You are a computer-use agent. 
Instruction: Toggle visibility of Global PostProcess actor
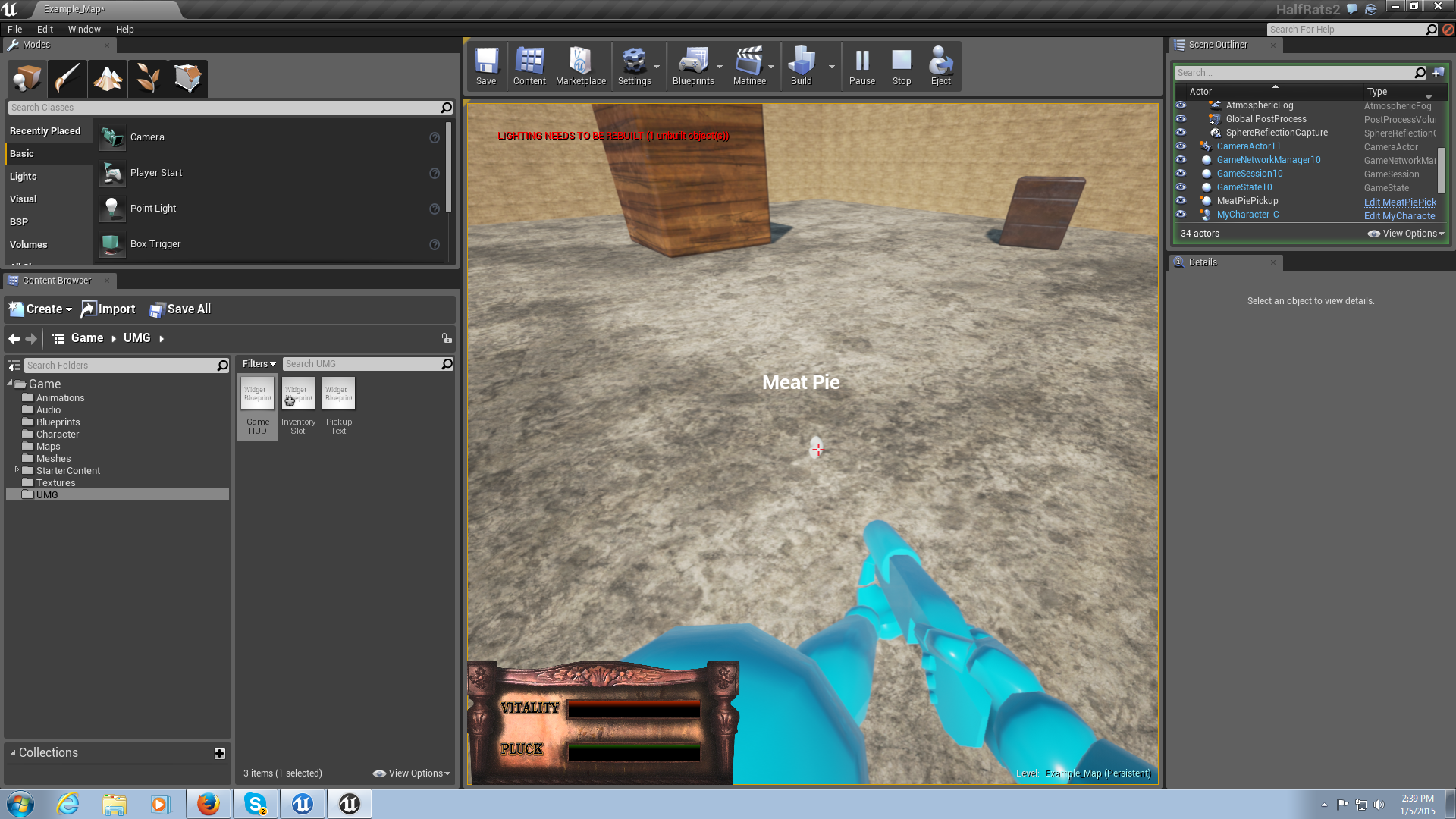point(1181,118)
